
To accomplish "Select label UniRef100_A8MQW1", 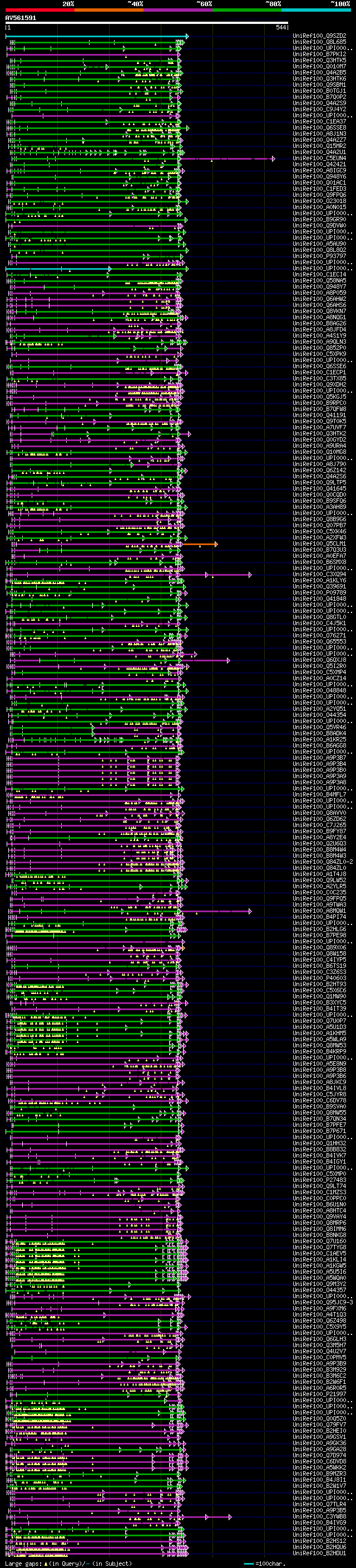I will tap(319, 911).
